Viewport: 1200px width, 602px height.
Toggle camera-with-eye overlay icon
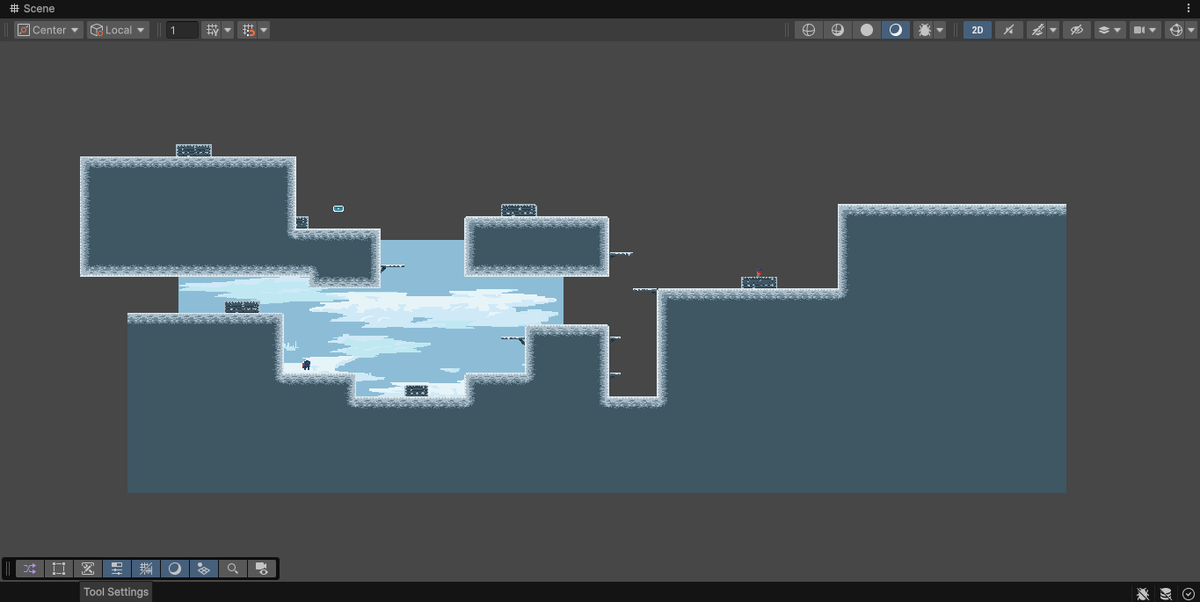tap(262, 568)
